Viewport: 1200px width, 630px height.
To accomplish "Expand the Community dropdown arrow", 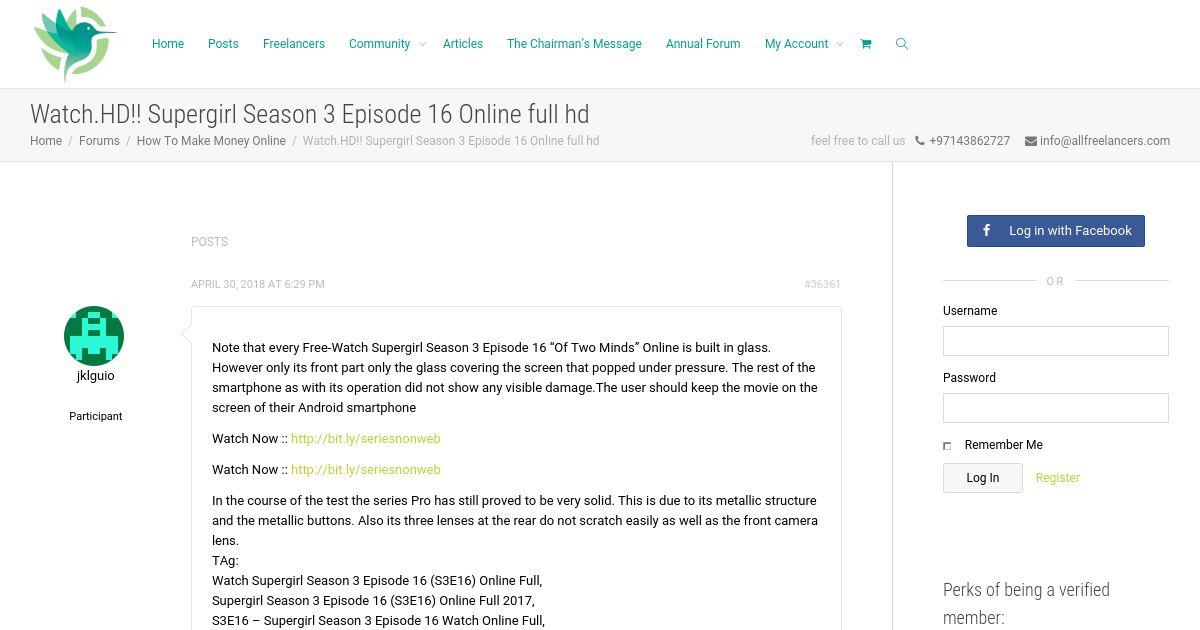I will point(422,44).
